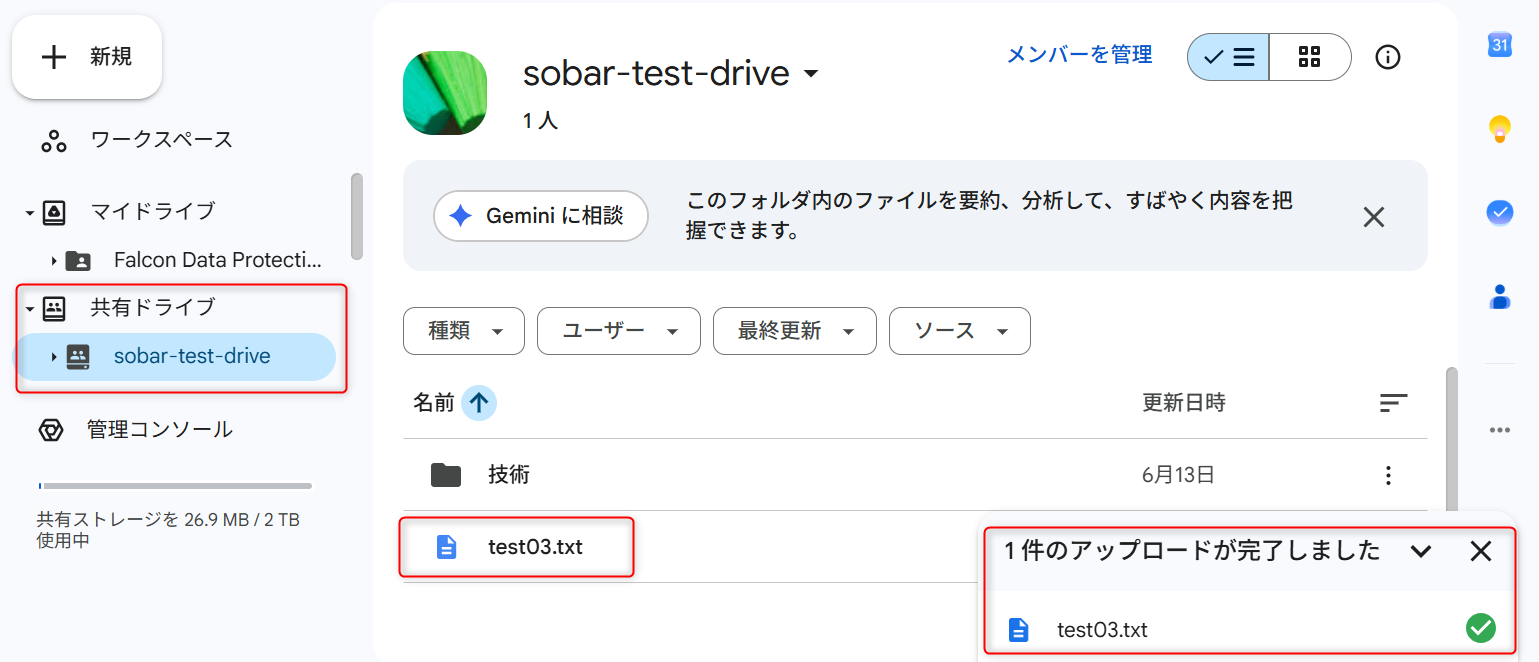Open more actions for the 技術 folder
The image size is (1539, 662).
(x=1388, y=475)
